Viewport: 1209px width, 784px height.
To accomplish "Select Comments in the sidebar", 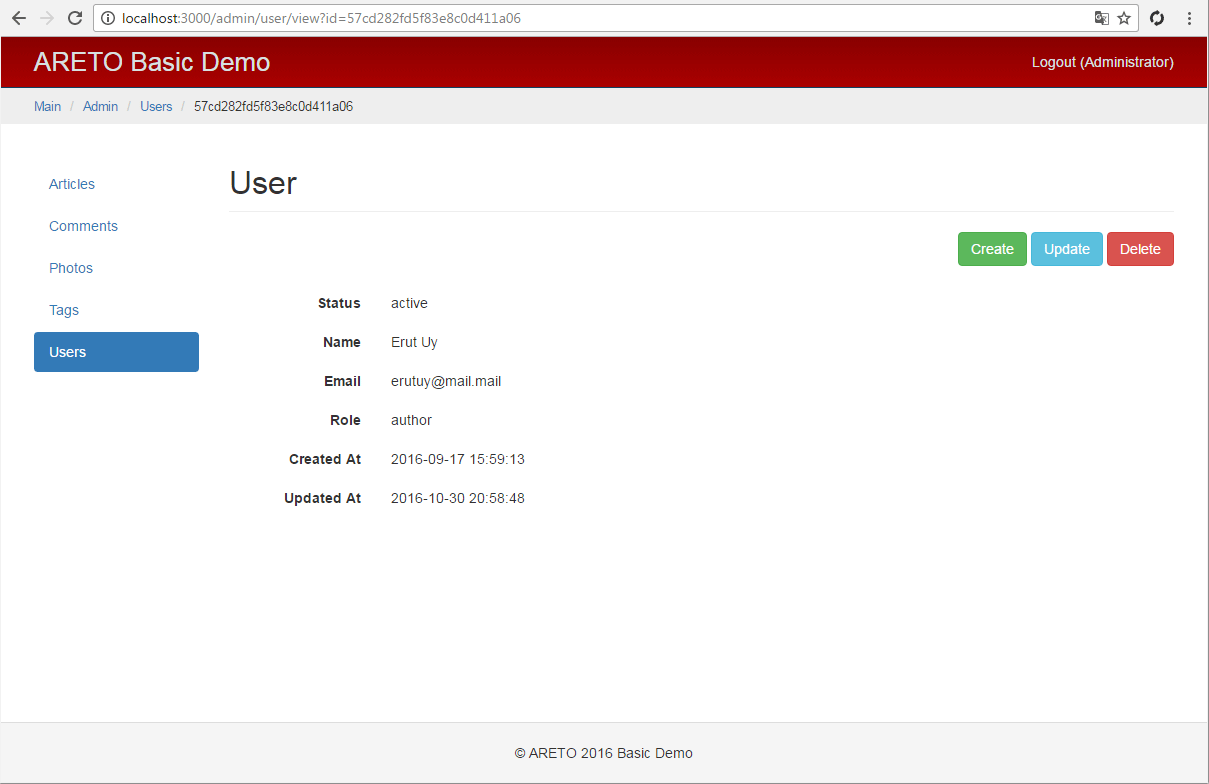I will point(83,226).
